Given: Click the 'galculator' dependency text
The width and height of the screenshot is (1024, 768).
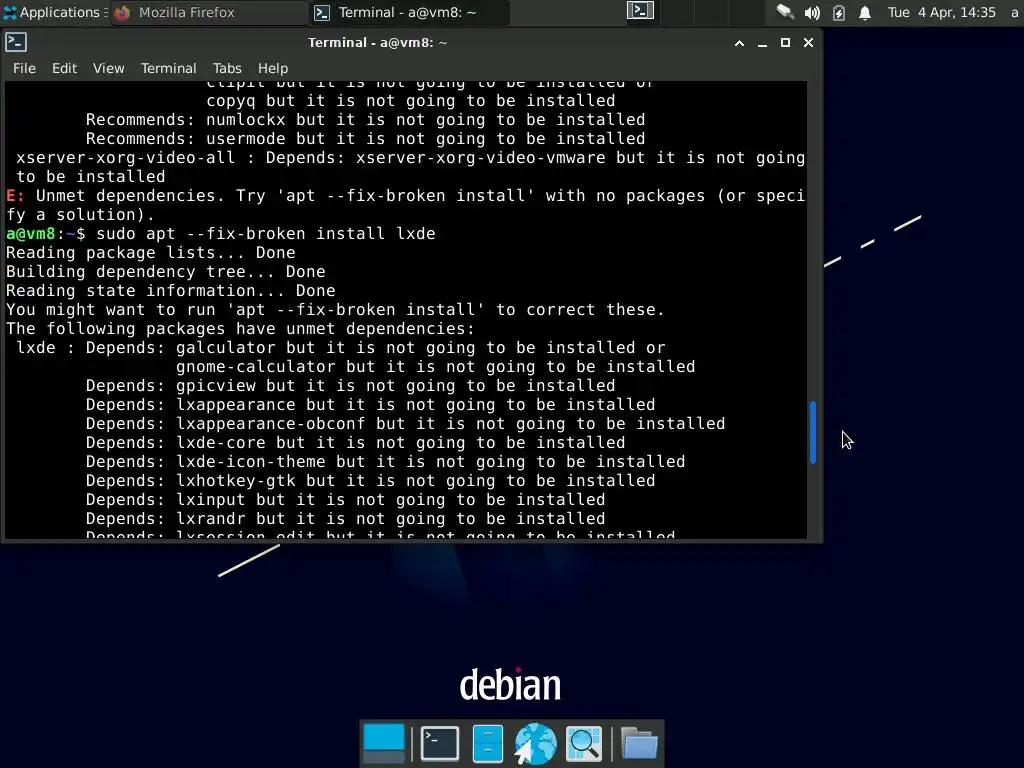Looking at the screenshot, I should tap(225, 348).
